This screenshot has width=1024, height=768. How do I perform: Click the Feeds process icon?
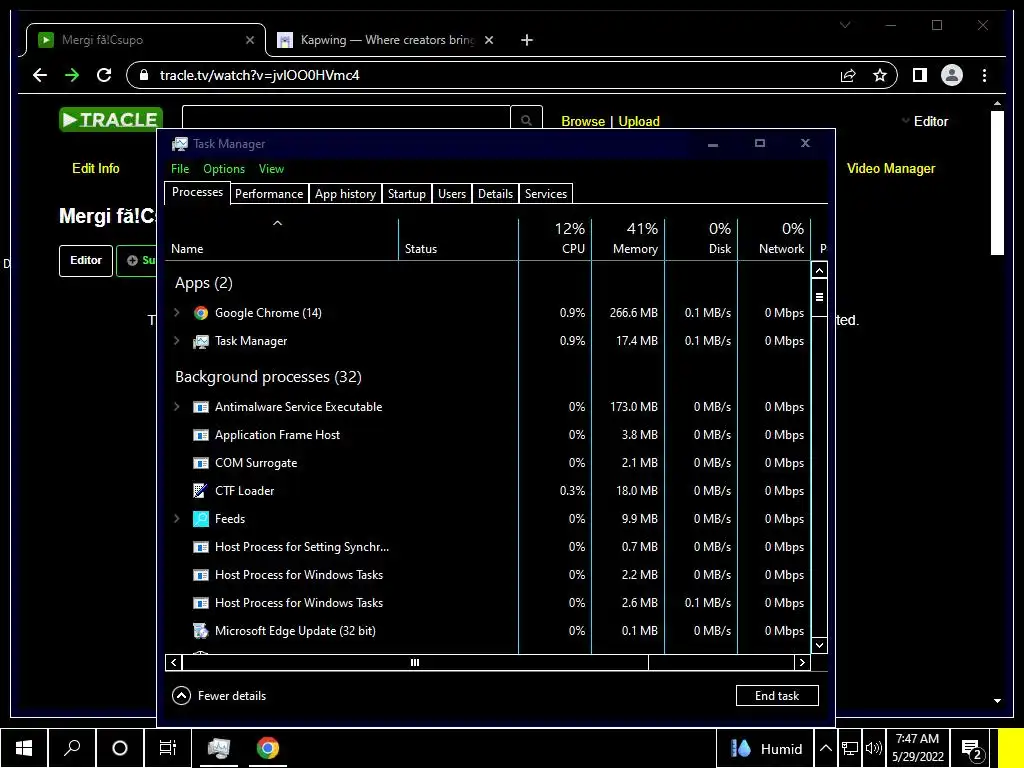(201, 519)
